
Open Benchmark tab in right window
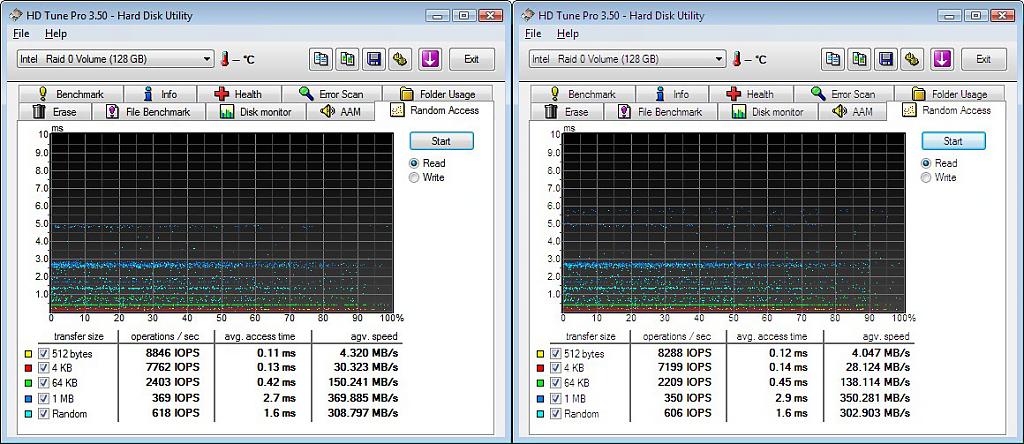(x=583, y=94)
